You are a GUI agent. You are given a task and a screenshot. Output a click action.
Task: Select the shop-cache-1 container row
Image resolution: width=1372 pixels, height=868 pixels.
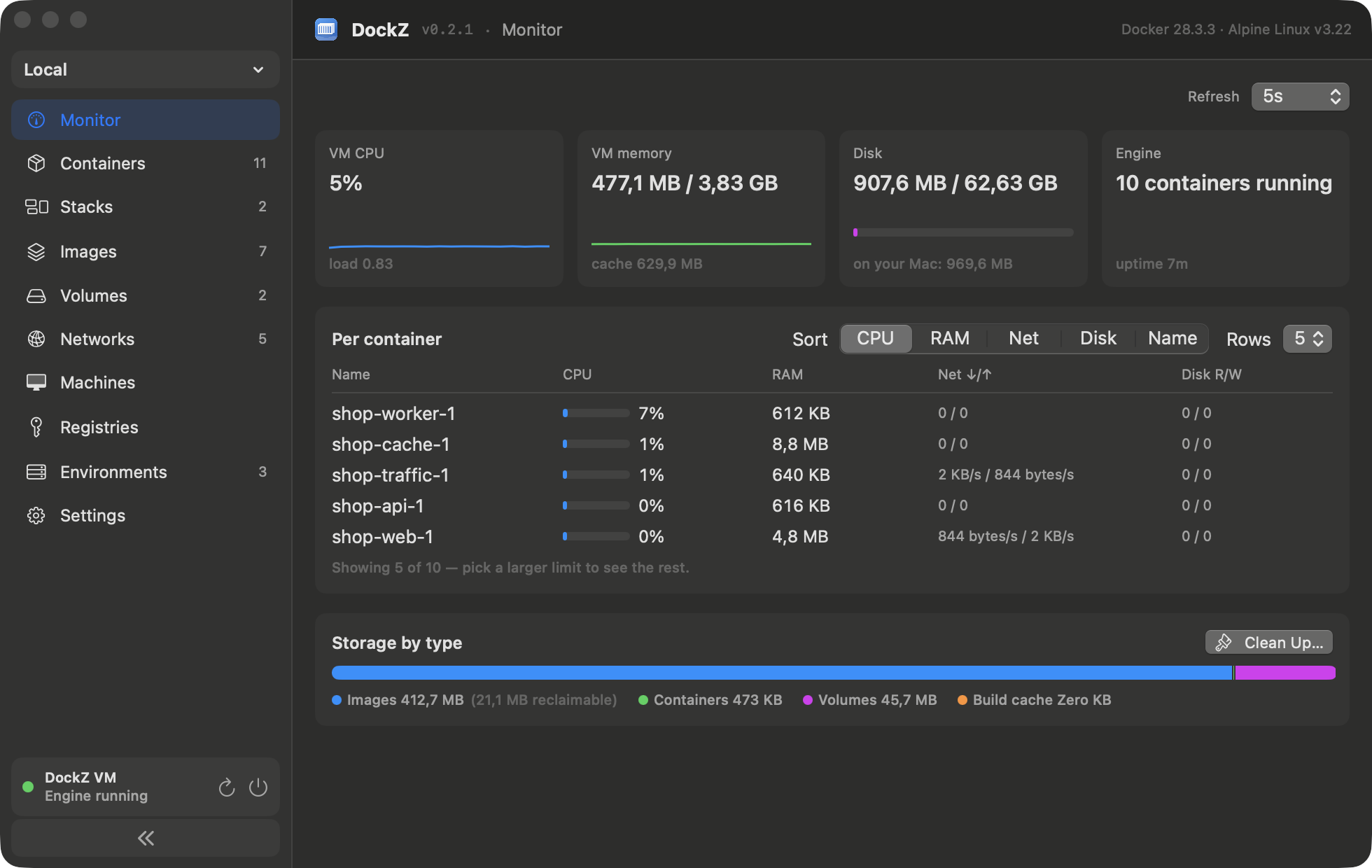[832, 444]
